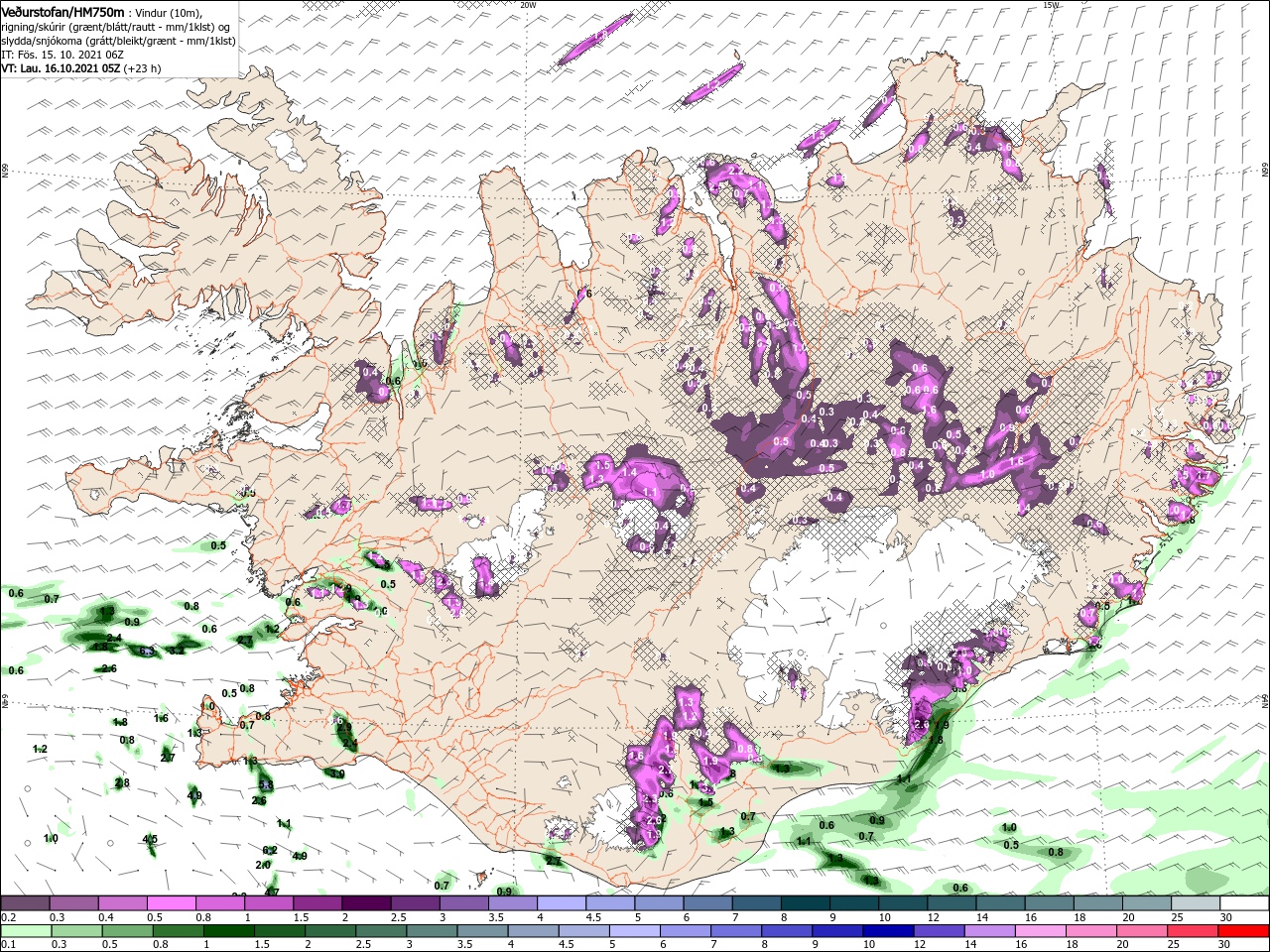The width and height of the screenshot is (1270, 952).
Task: Select the deep navy blue rain swatch labeled 10
Action: 888,930
